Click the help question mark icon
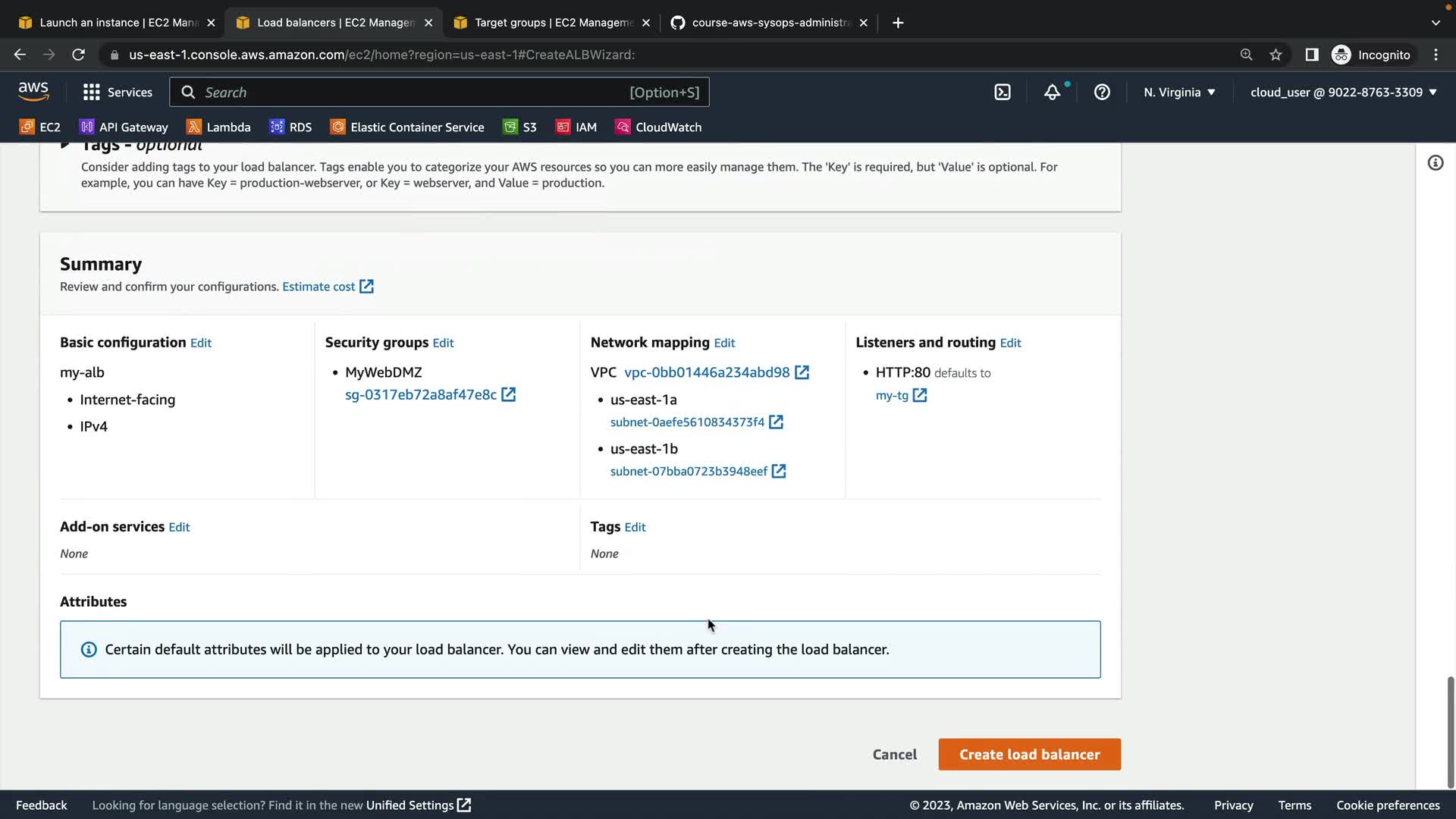 1102,93
